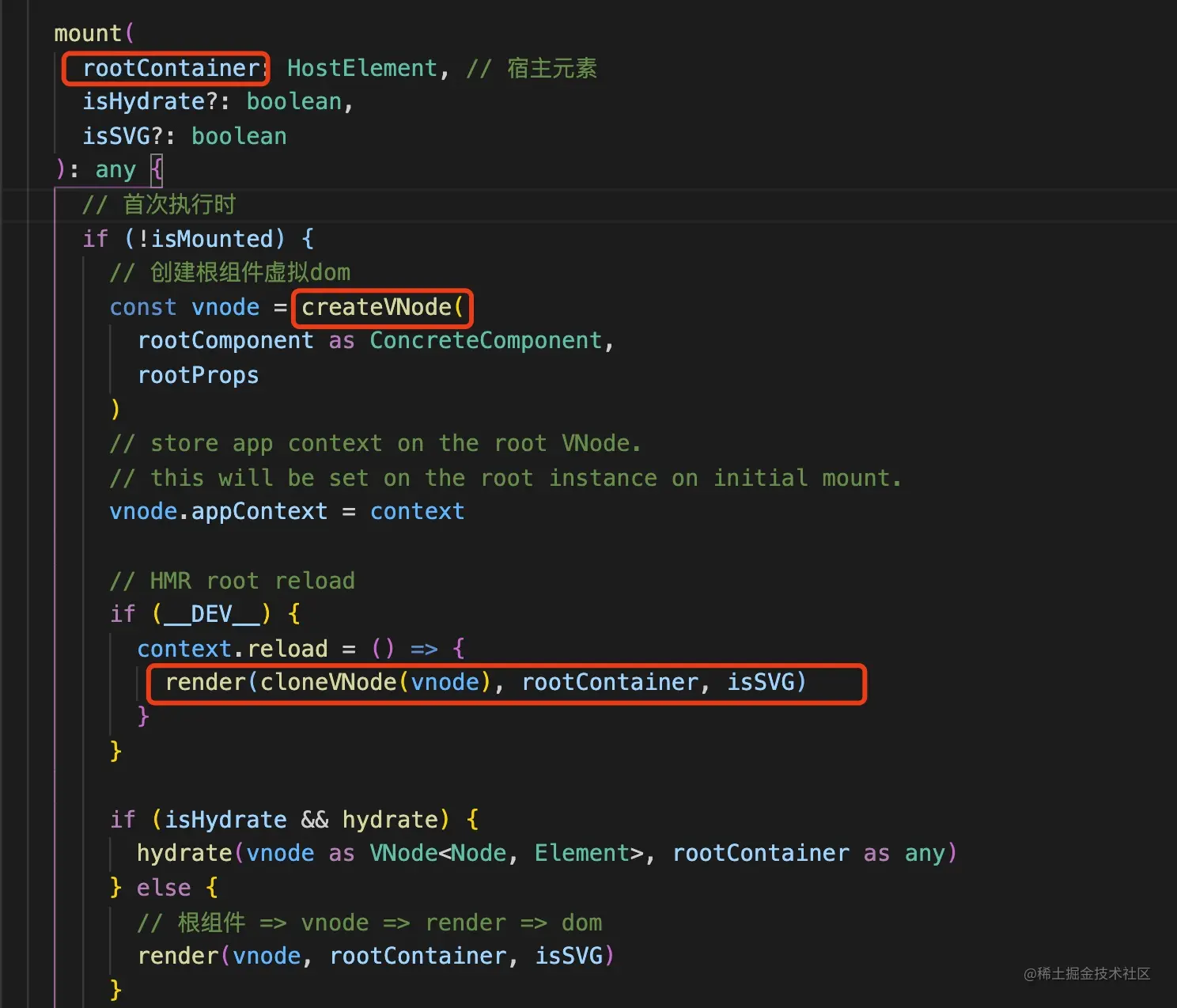Image resolution: width=1177 pixels, height=1008 pixels.
Task: Click the isHydrate?: boolean parameter
Action: click(x=218, y=102)
